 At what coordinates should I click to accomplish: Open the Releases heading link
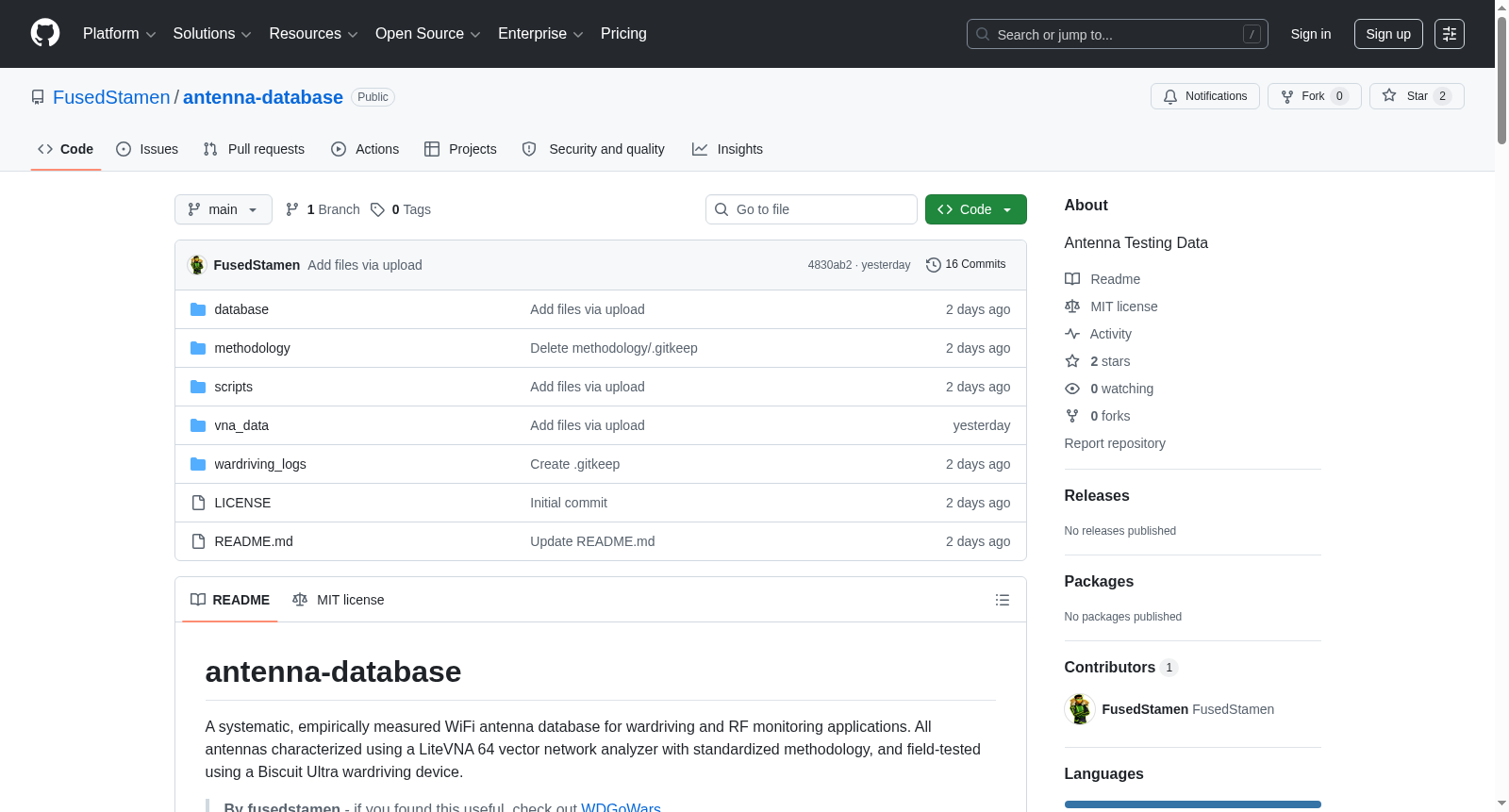1097,496
